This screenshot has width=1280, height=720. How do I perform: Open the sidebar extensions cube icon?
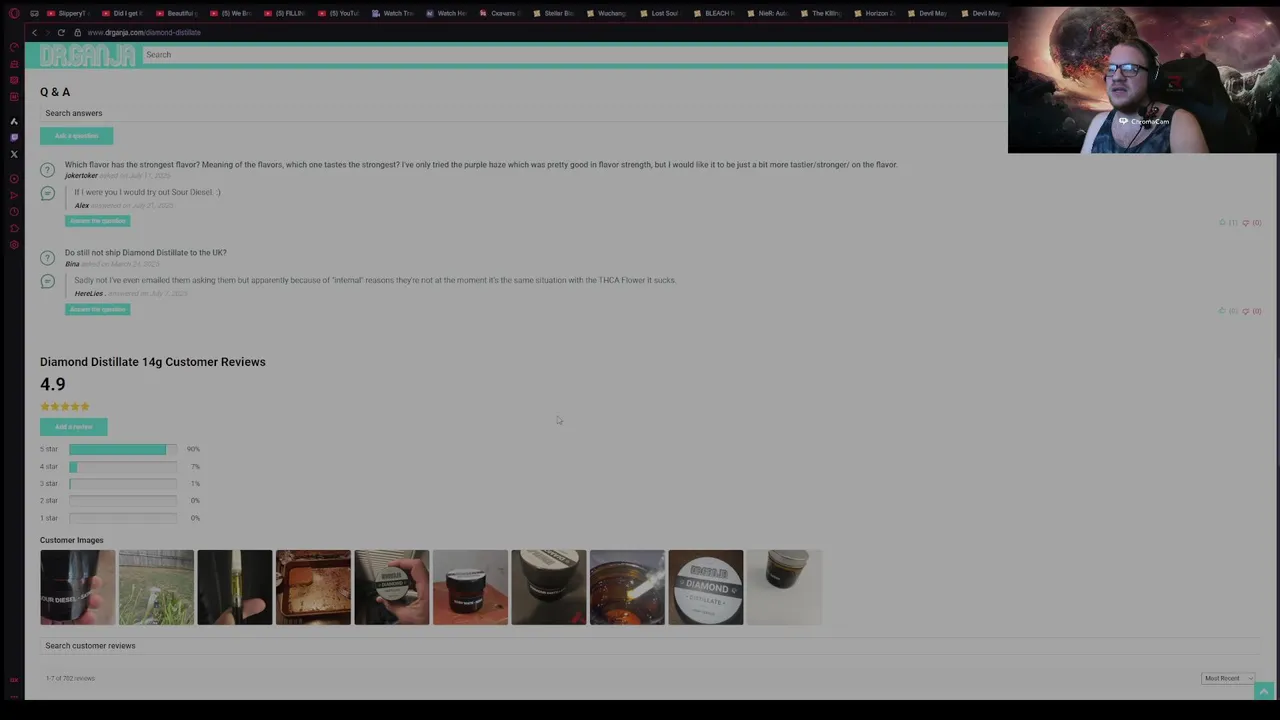(x=14, y=228)
